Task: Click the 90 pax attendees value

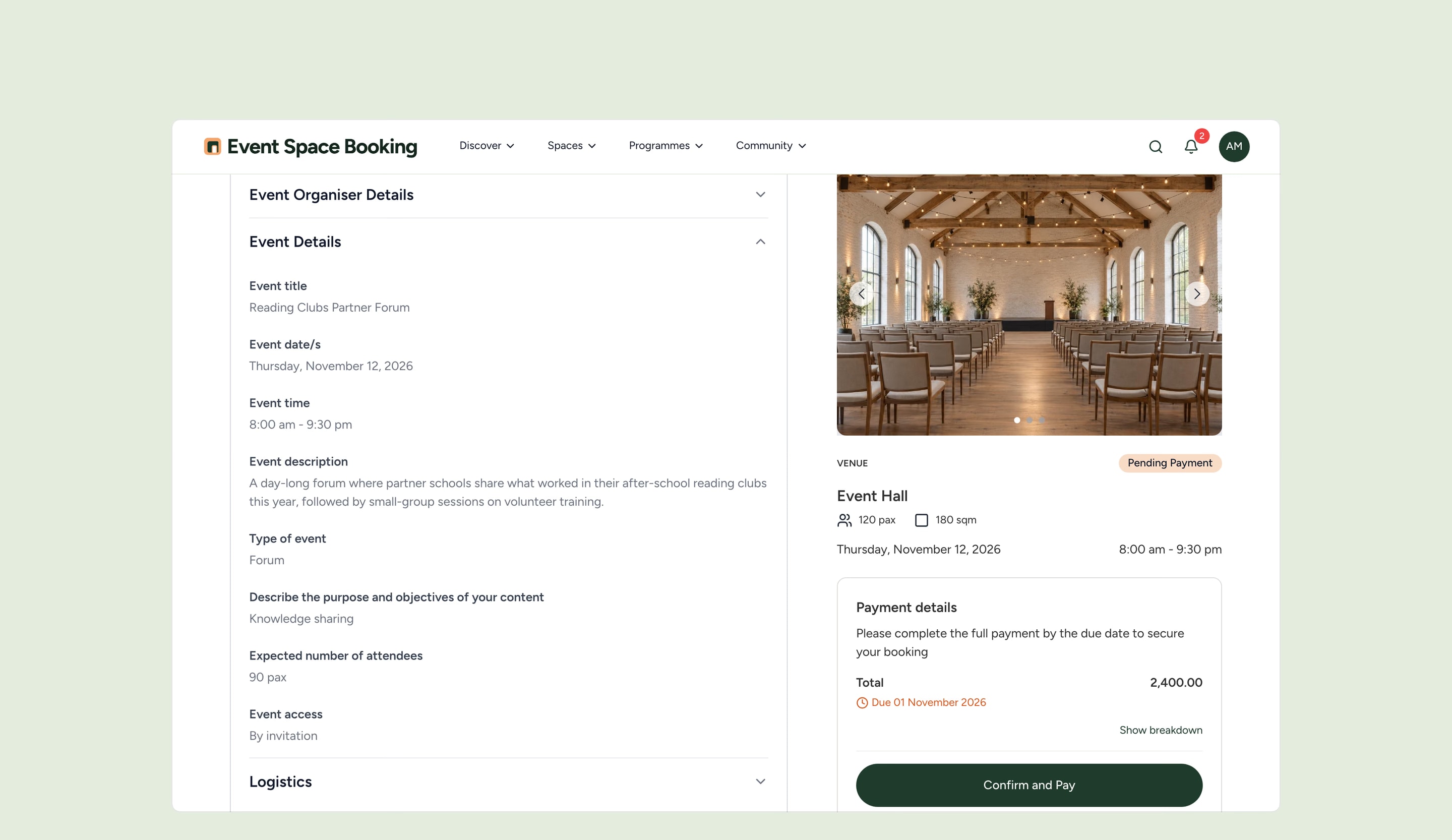Action: pyautogui.click(x=267, y=678)
